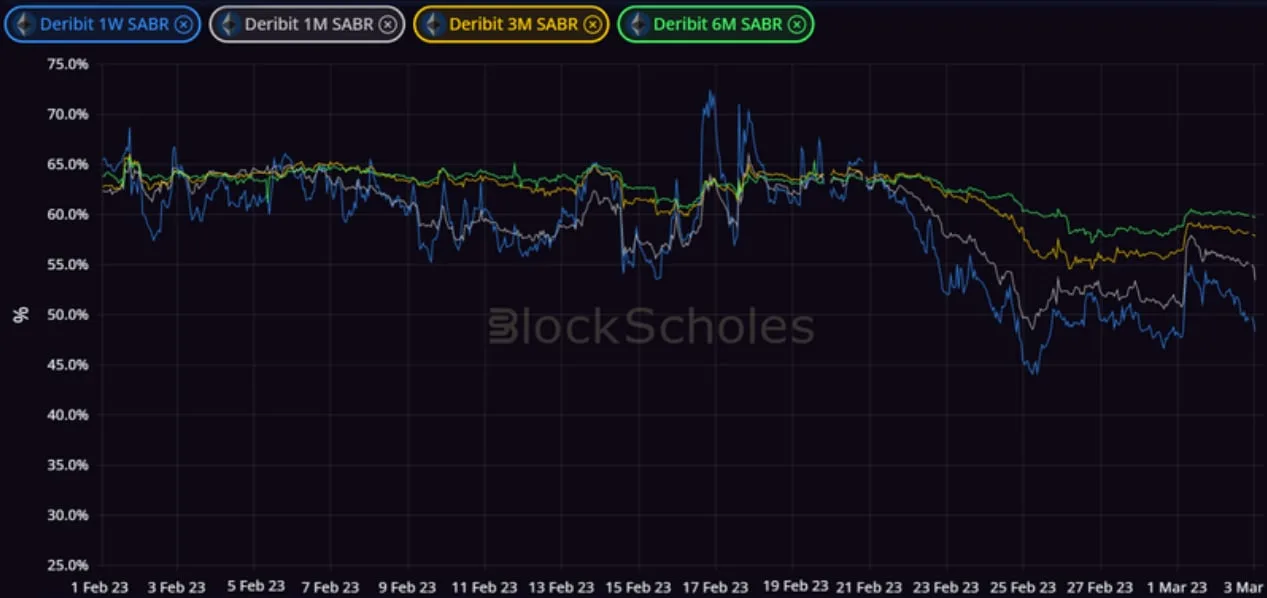Viewport: 1267px width, 598px height.
Task: Click the 13 Feb 23 date label
Action: click(562, 586)
